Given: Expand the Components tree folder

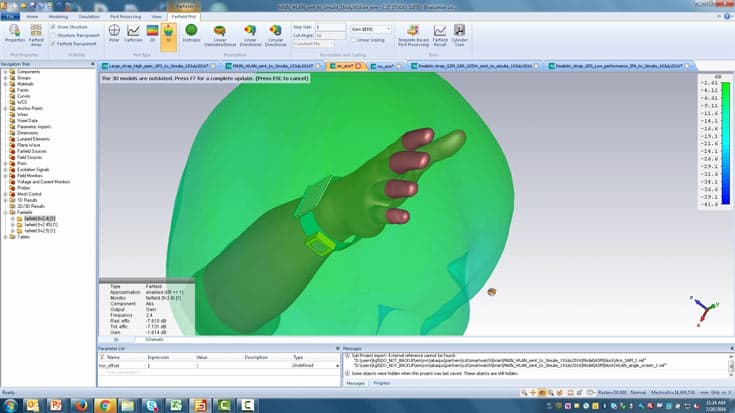Looking at the screenshot, I should click(x=5, y=72).
